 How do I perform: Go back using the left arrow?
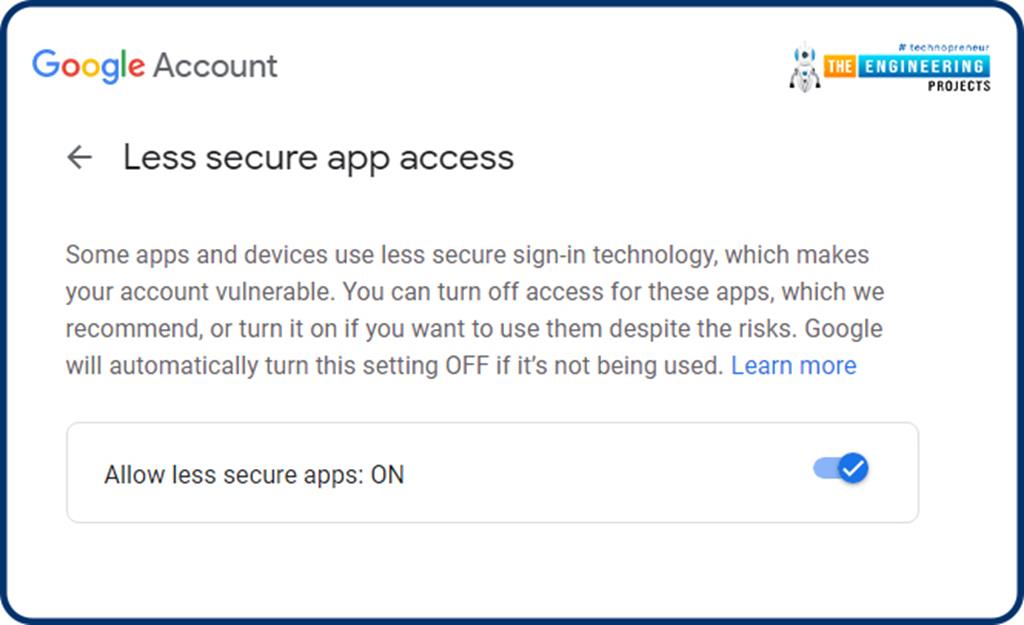point(79,157)
